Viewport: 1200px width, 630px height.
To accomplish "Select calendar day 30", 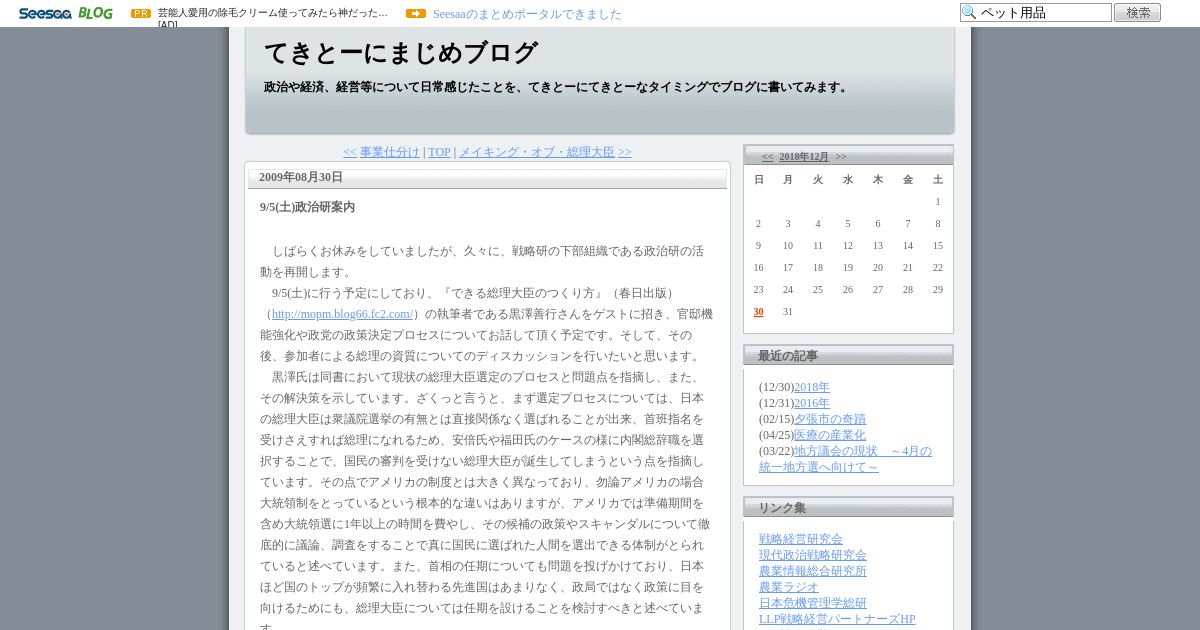I will point(758,312).
